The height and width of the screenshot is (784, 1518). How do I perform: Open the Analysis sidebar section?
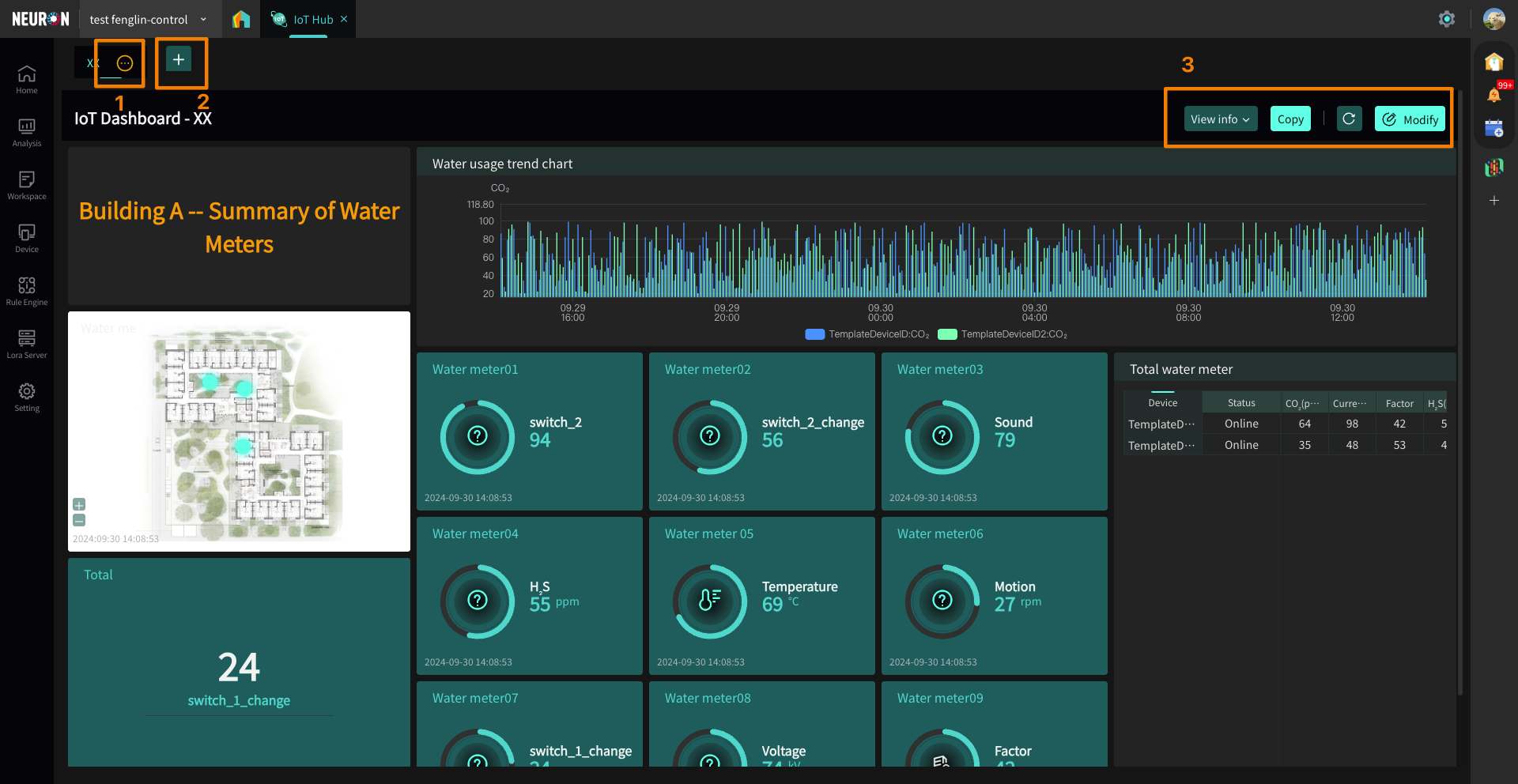pyautogui.click(x=27, y=133)
